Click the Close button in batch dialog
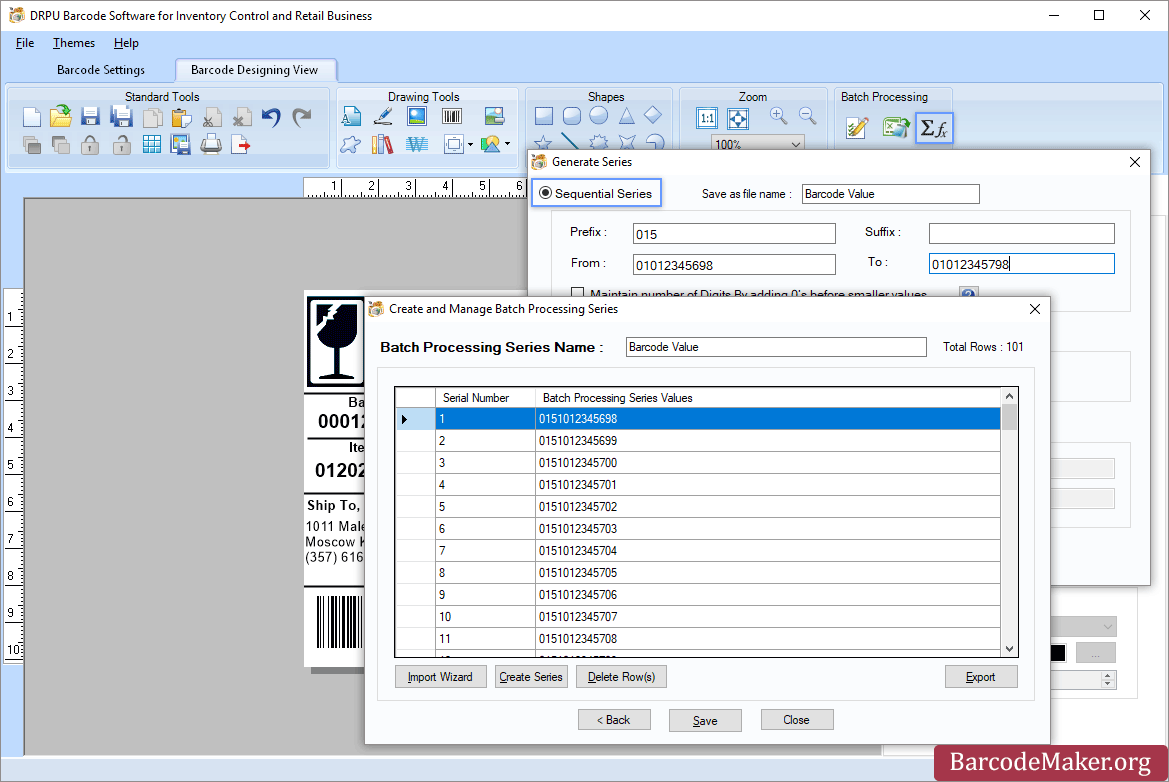This screenshot has height=782, width=1169. tap(796, 720)
